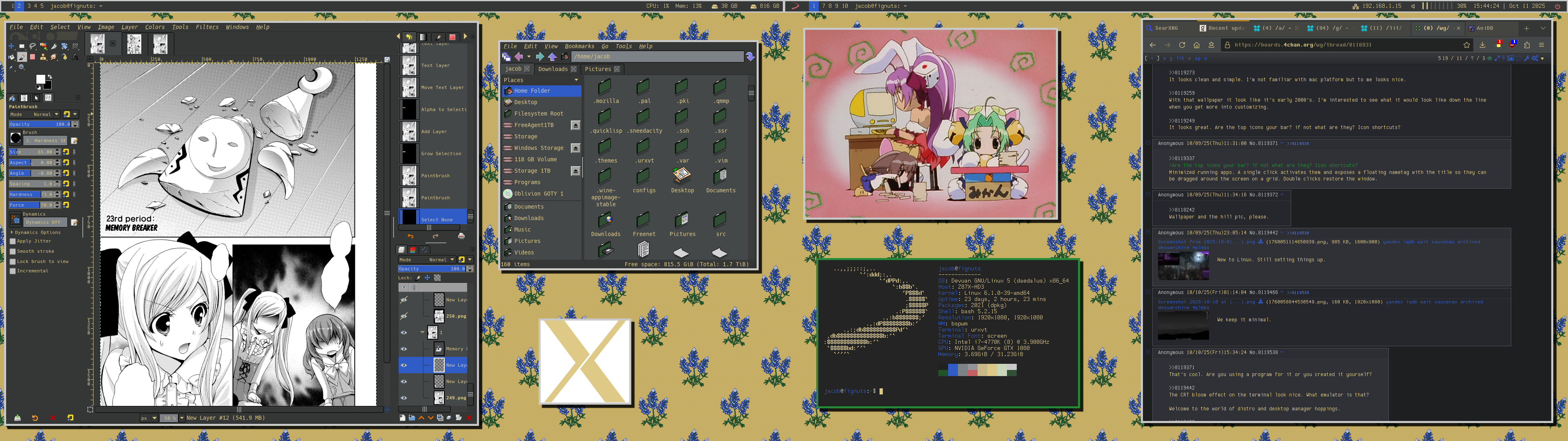Select the Move tool in GIMP toolbox
Image resolution: width=1568 pixels, height=441 pixels.
pos(11,46)
